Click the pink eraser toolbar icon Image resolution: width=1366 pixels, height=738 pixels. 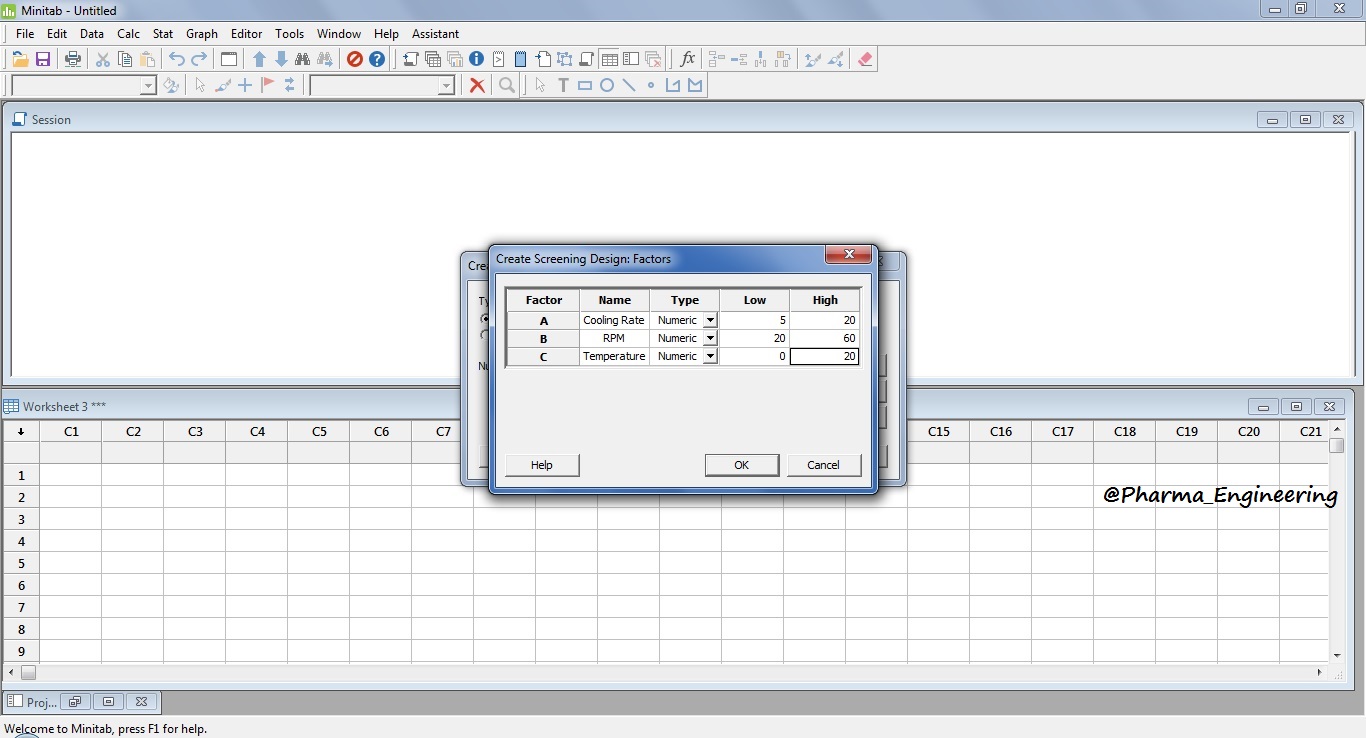864,58
